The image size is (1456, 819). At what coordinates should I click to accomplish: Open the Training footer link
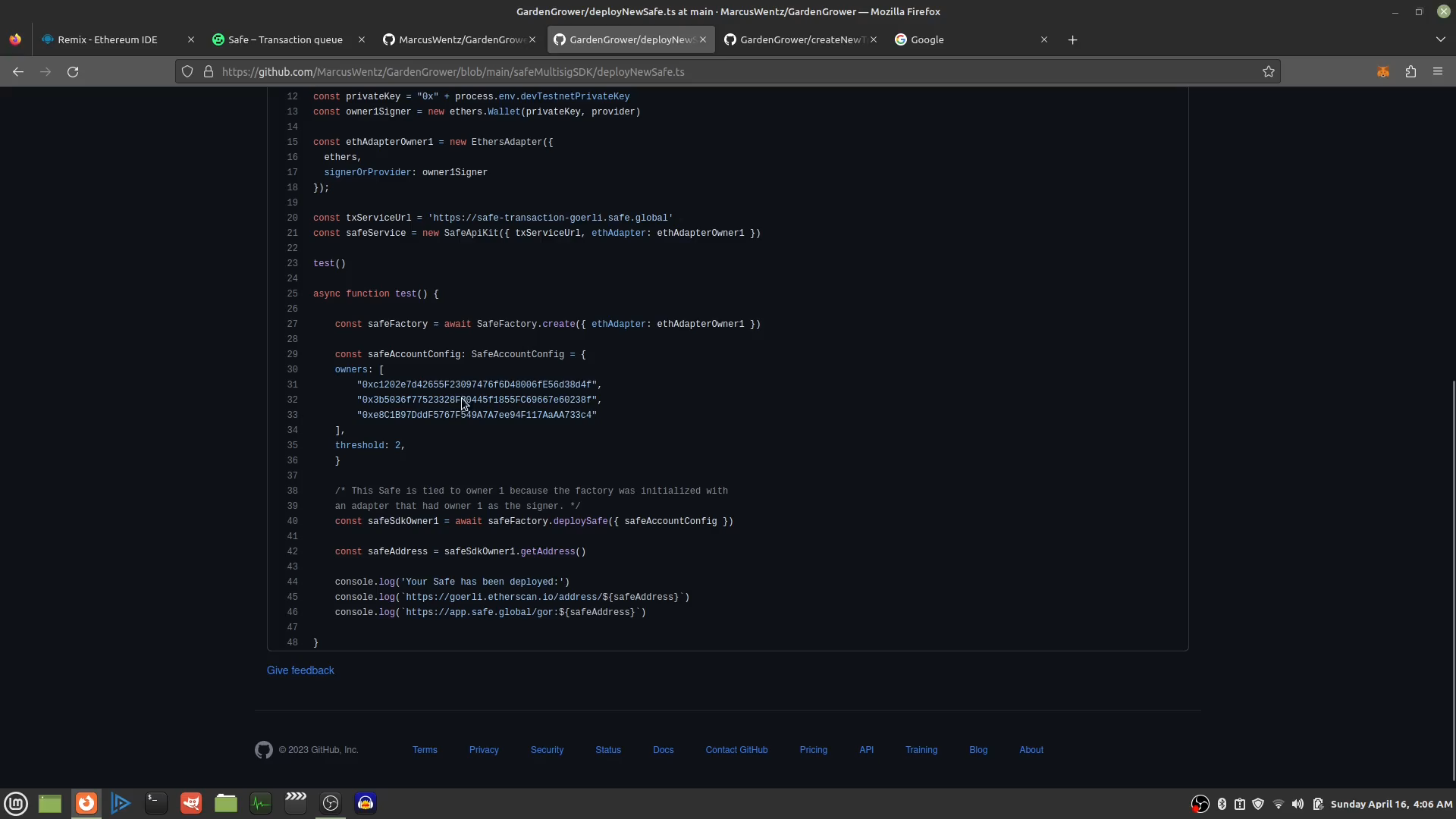point(921,750)
